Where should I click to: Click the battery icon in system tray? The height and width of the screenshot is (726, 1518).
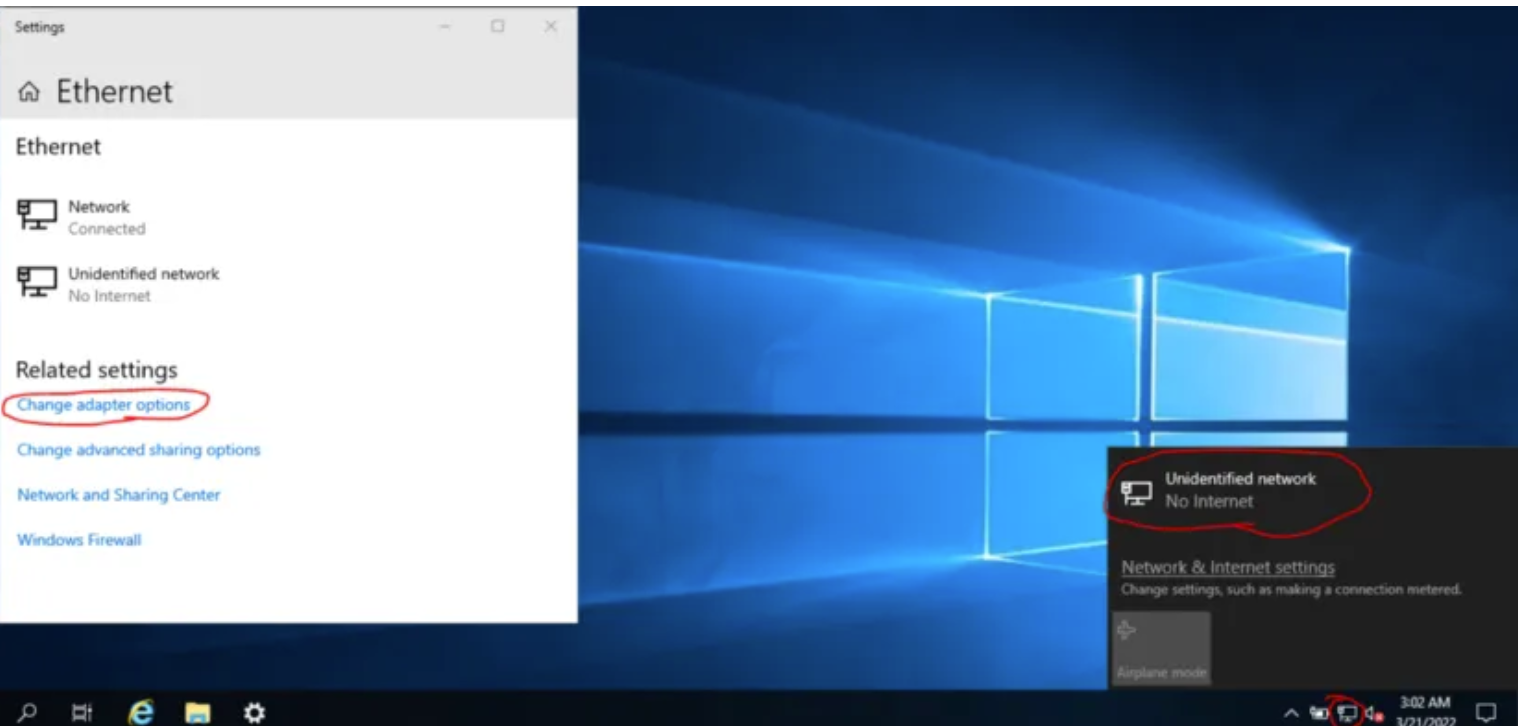pyautogui.click(x=1319, y=714)
